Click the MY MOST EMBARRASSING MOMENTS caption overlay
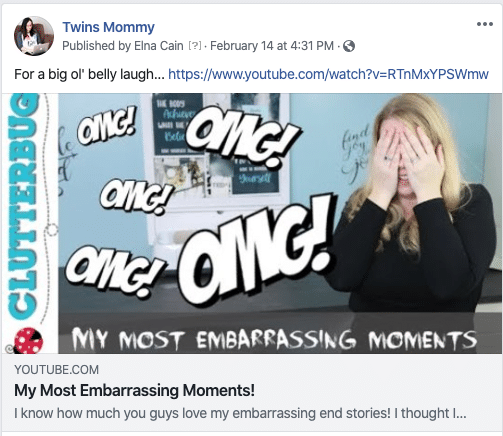Viewport: 503px width, 436px height. [274, 340]
